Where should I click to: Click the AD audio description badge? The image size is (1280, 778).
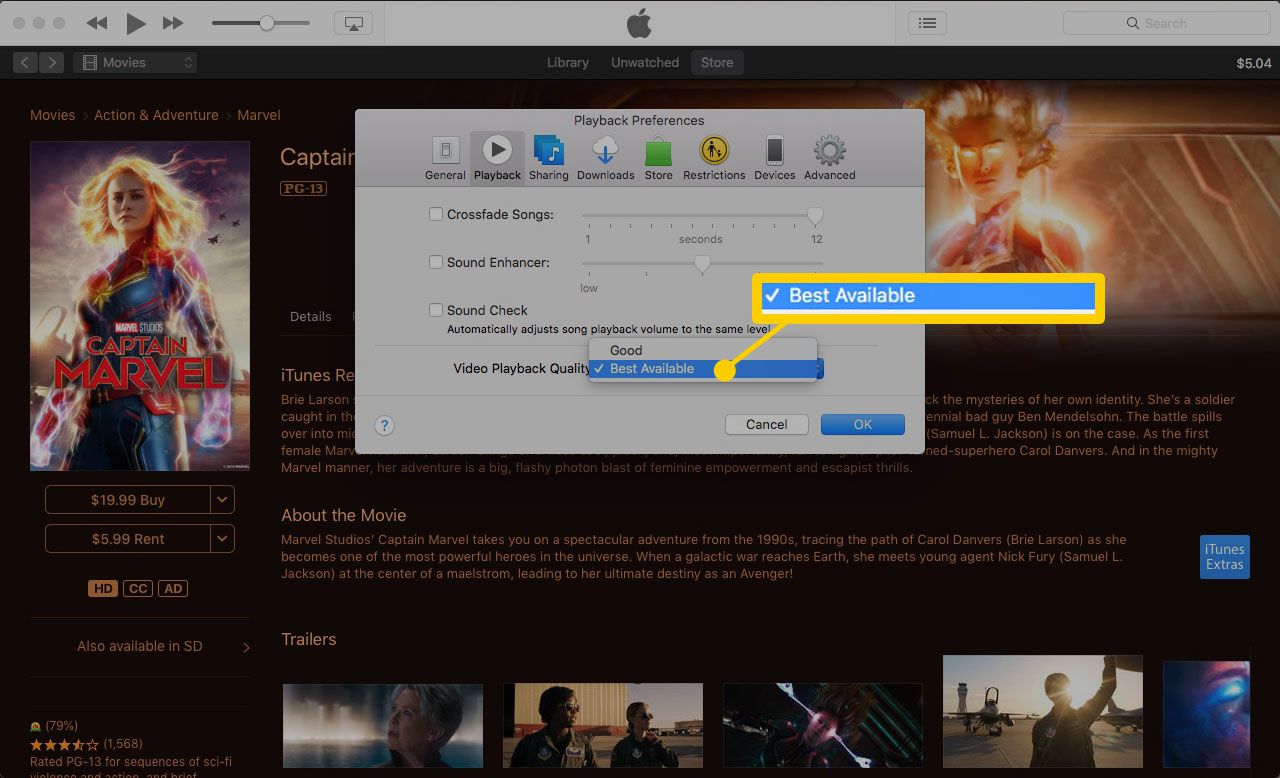[174, 588]
